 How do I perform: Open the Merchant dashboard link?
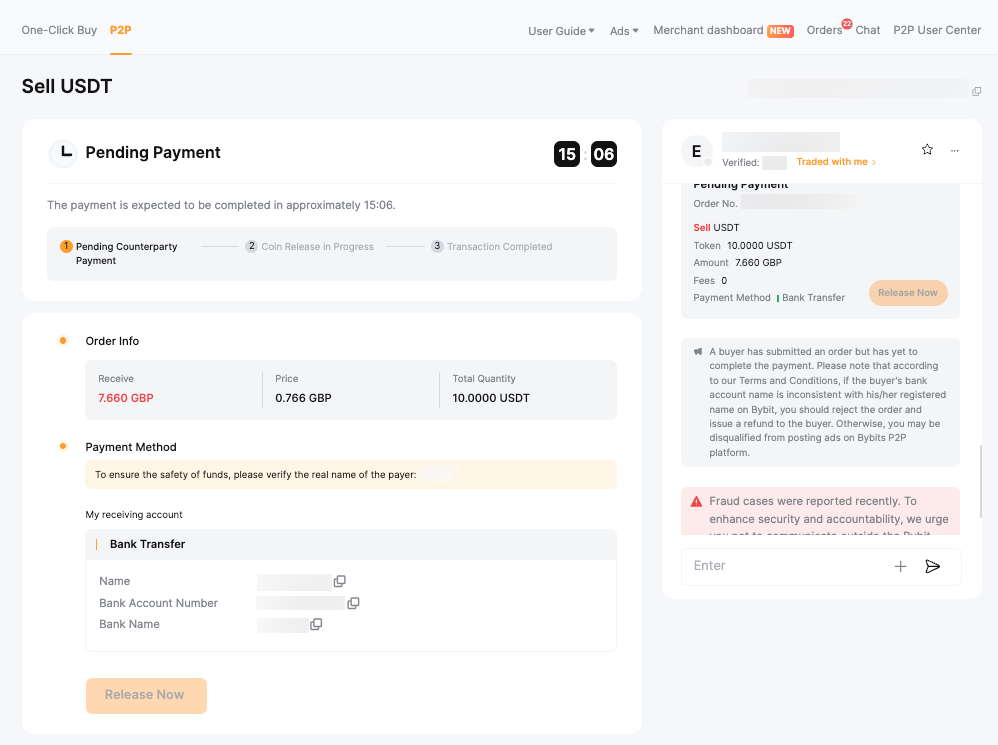708,30
